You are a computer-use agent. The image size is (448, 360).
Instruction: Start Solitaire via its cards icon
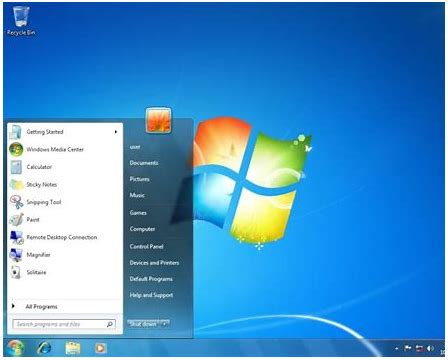16,272
